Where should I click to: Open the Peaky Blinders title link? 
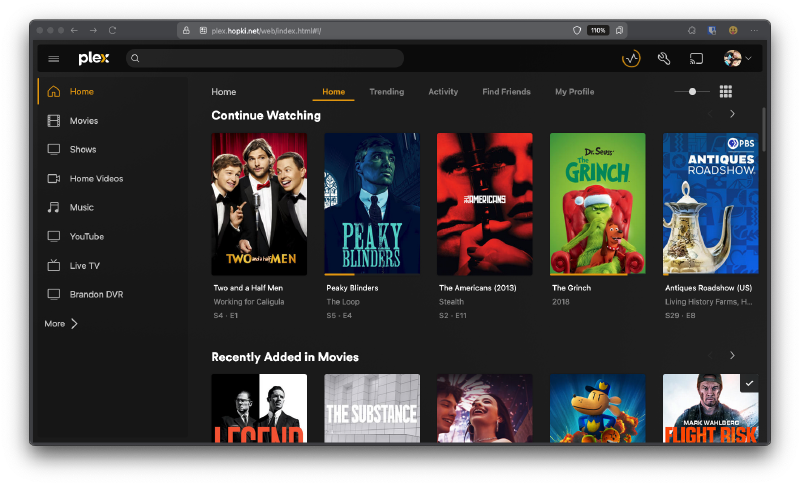coord(352,288)
